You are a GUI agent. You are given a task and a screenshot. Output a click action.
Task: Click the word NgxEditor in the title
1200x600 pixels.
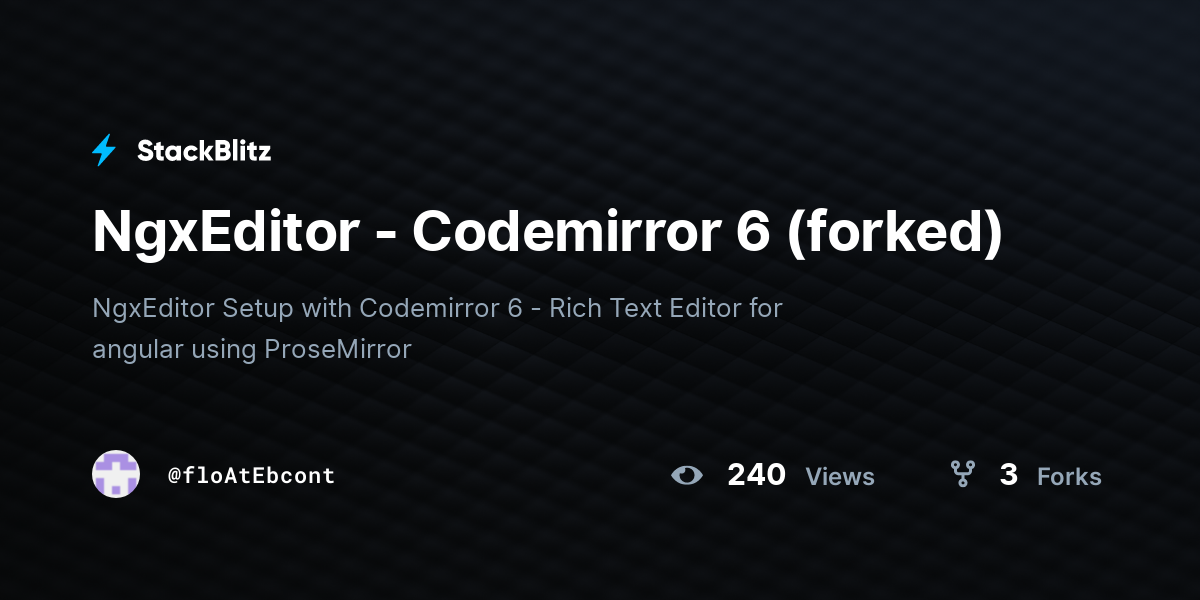coord(226,233)
